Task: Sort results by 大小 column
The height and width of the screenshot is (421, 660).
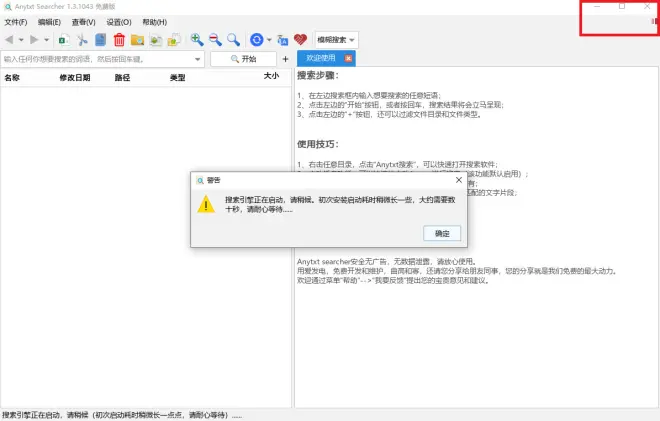Action: click(271, 76)
